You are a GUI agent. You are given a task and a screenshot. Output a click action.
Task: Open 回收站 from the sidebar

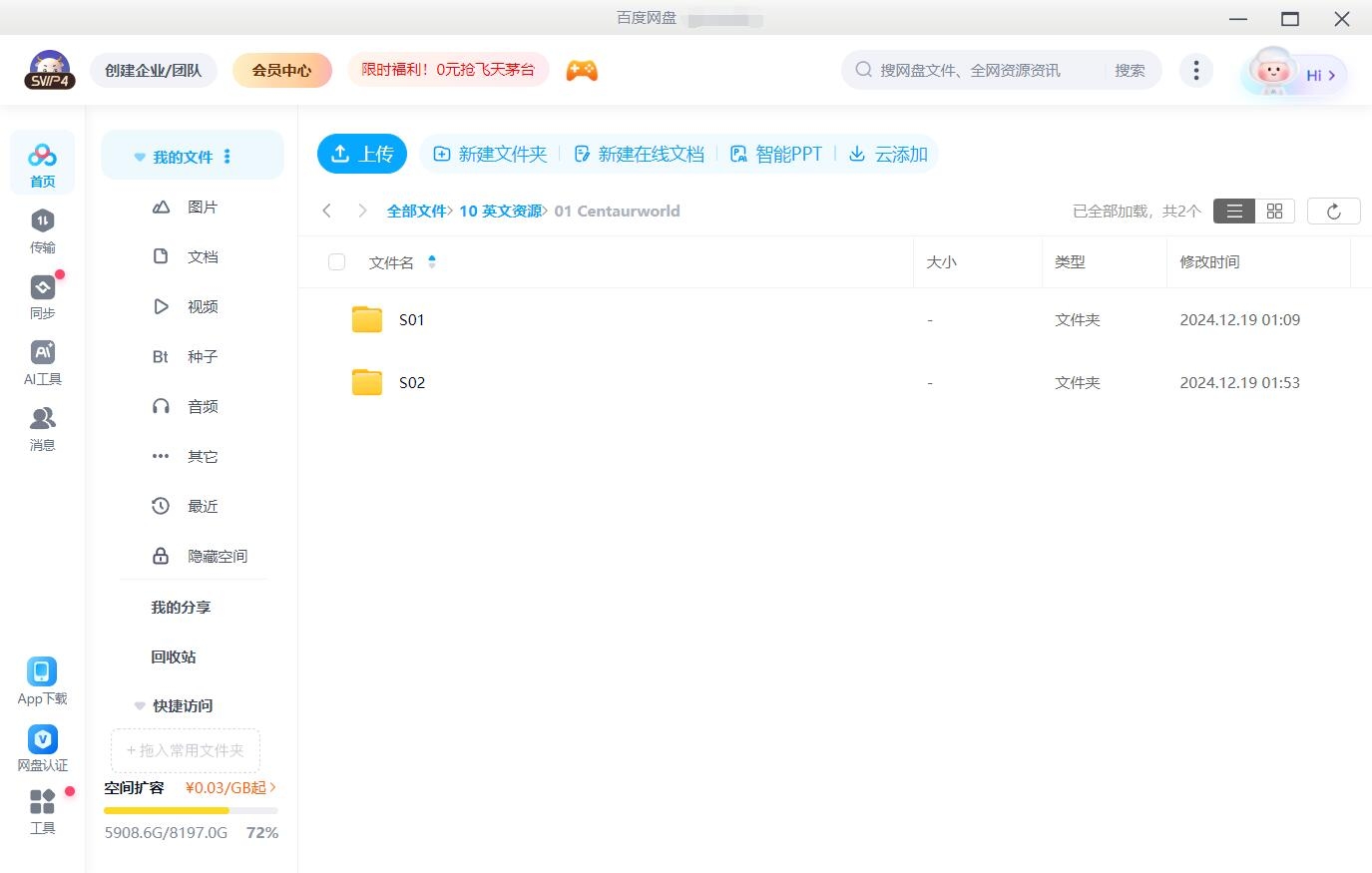[x=172, y=656]
